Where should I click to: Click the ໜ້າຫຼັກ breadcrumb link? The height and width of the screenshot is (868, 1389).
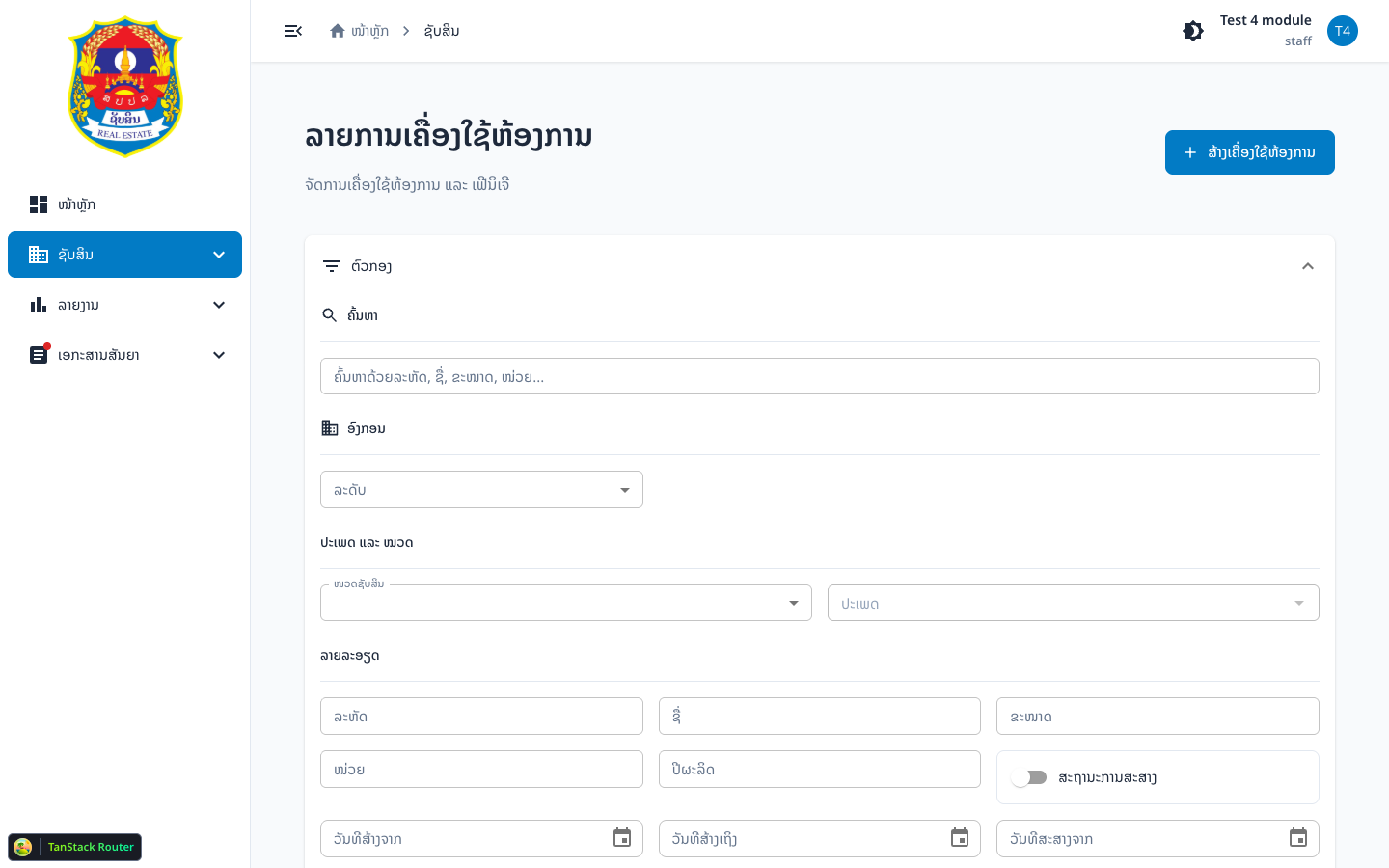(x=369, y=31)
